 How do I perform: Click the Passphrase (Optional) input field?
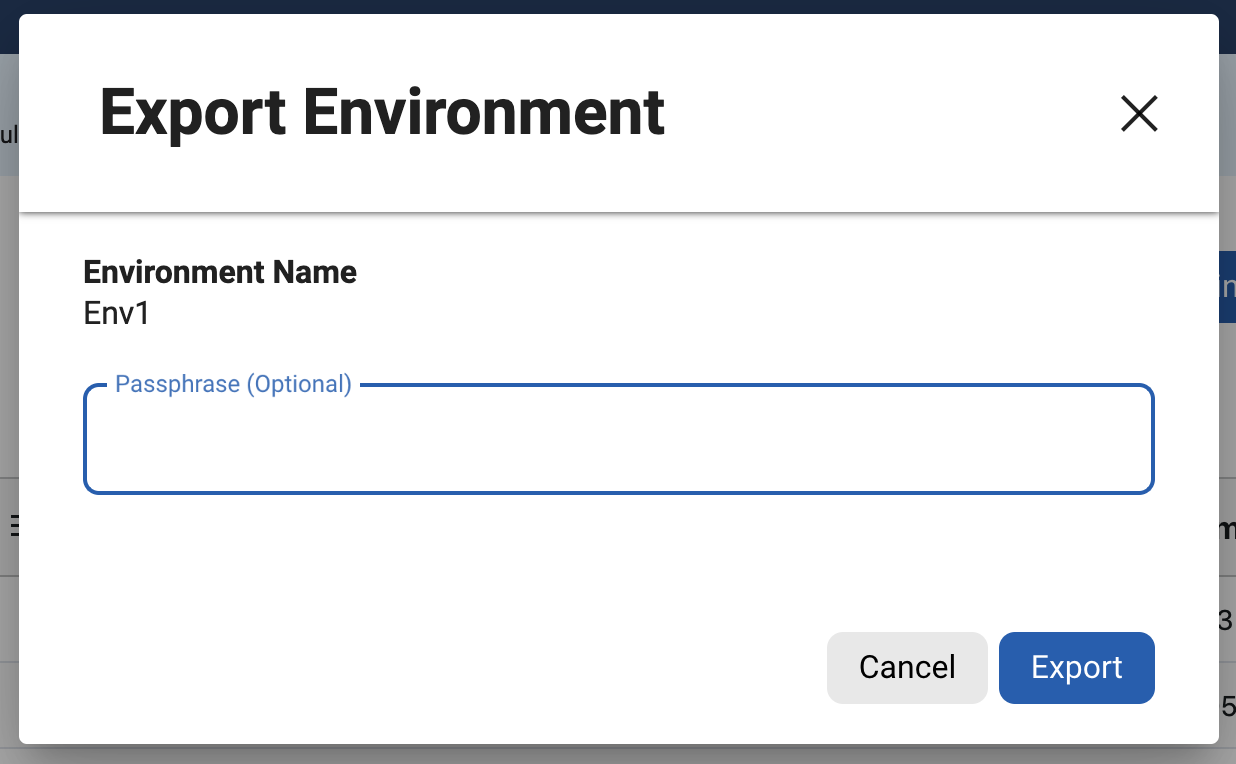pyautogui.click(x=618, y=442)
